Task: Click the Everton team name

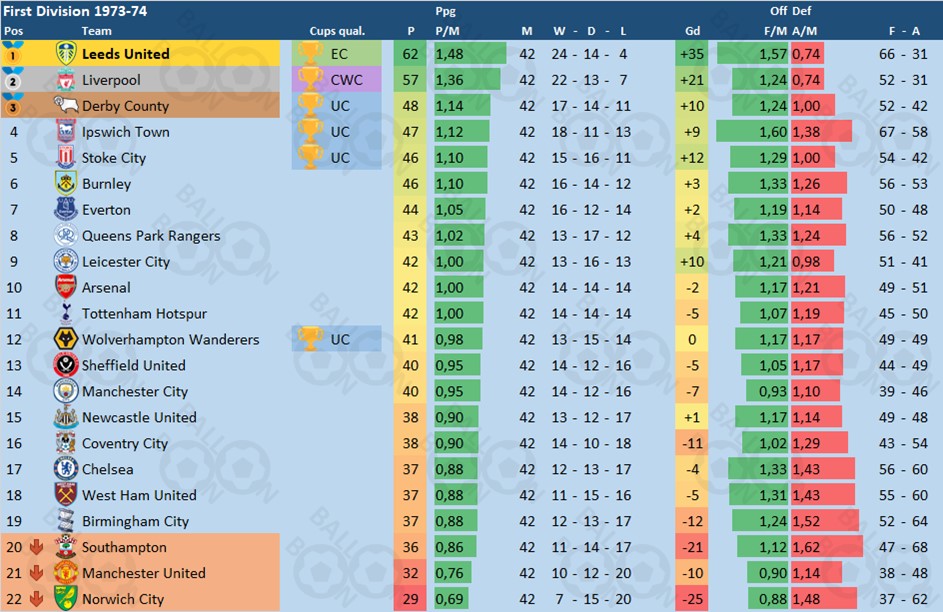Action: click(106, 210)
